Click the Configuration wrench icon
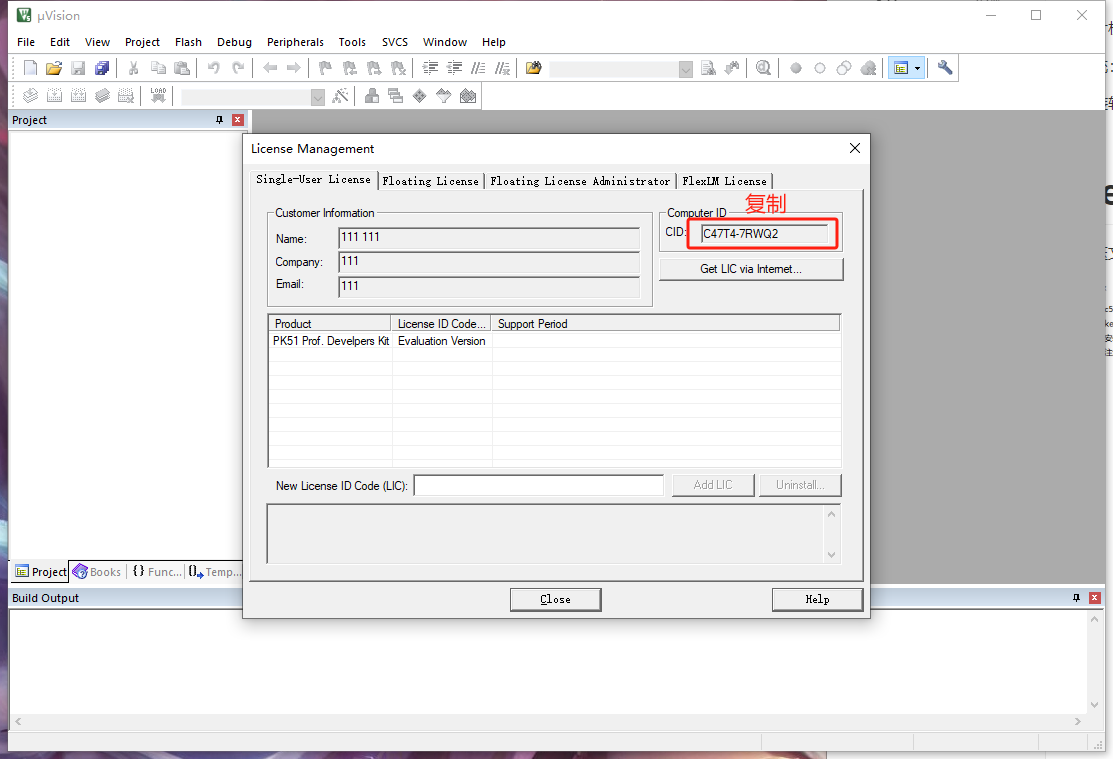The image size is (1113, 759). [x=945, y=68]
